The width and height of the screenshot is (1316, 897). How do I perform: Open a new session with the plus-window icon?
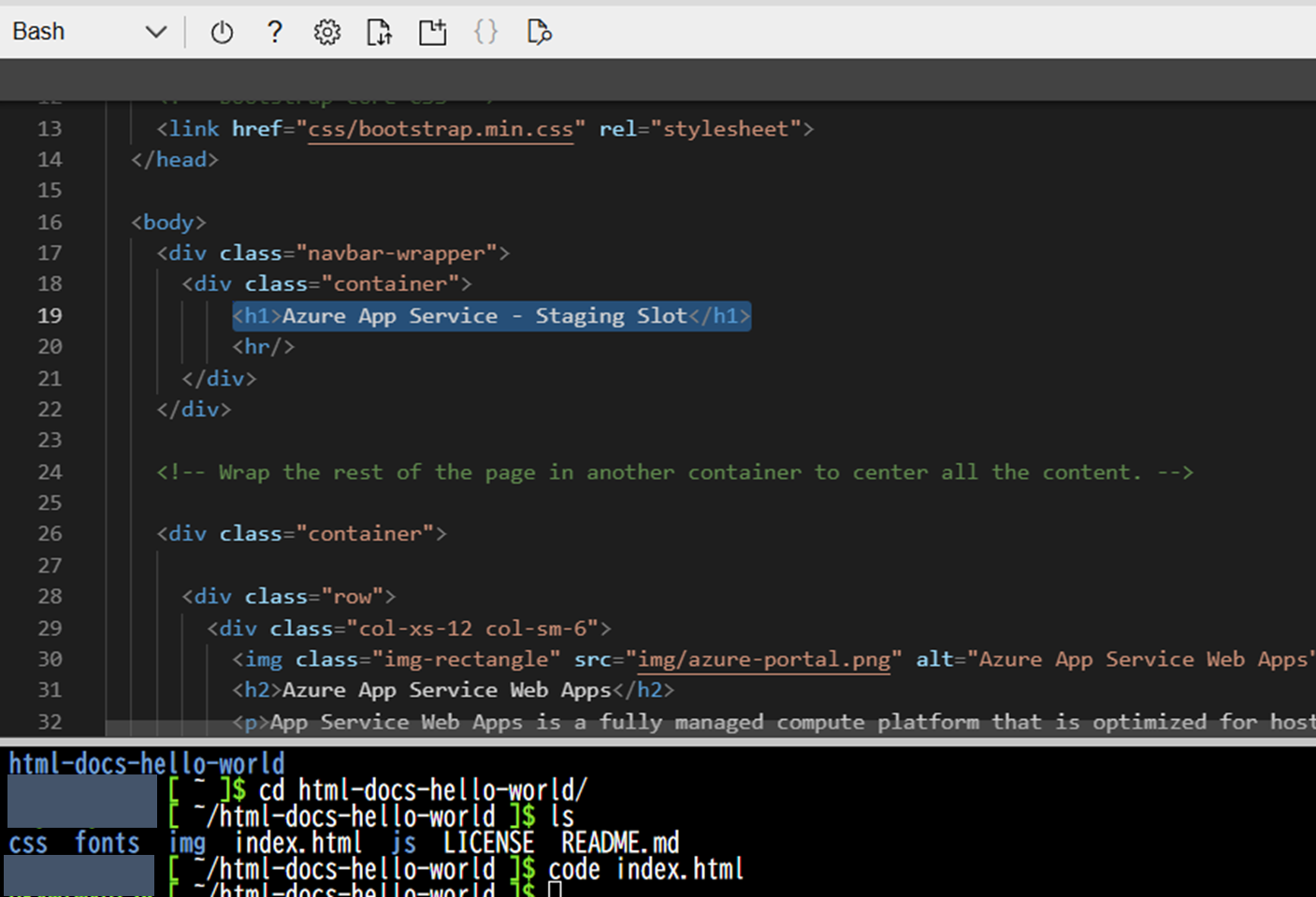tap(432, 33)
